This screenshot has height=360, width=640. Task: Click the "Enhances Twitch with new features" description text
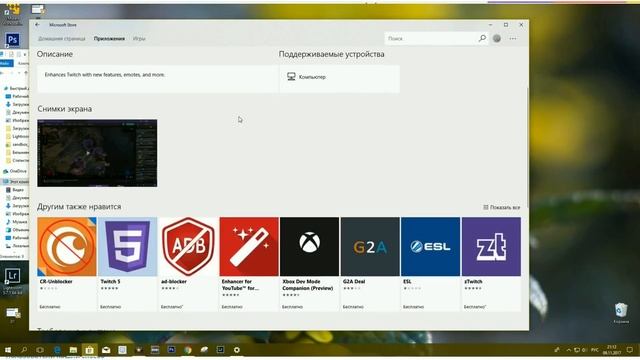[x=104, y=75]
